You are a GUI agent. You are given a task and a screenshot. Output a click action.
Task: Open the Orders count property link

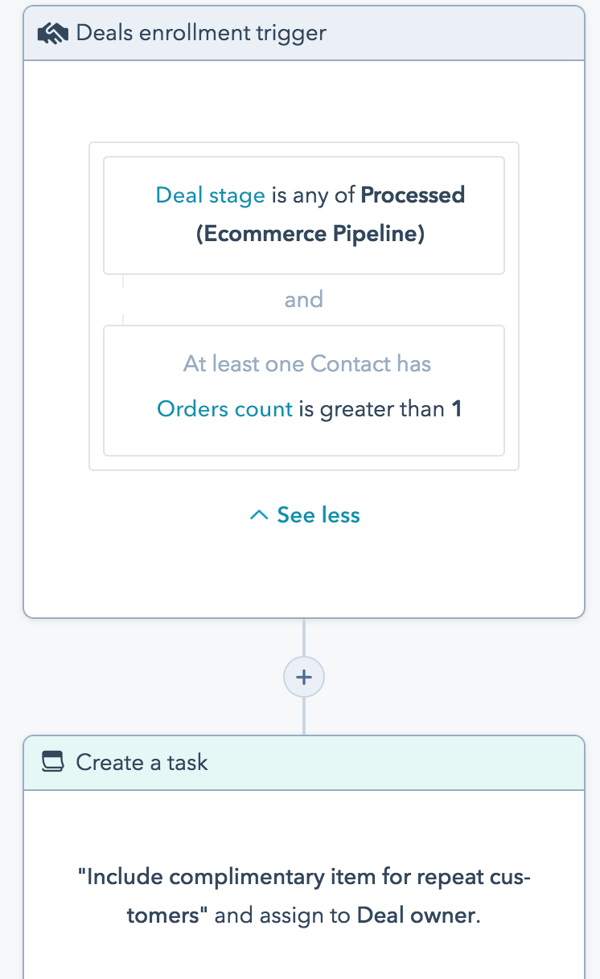(225, 408)
